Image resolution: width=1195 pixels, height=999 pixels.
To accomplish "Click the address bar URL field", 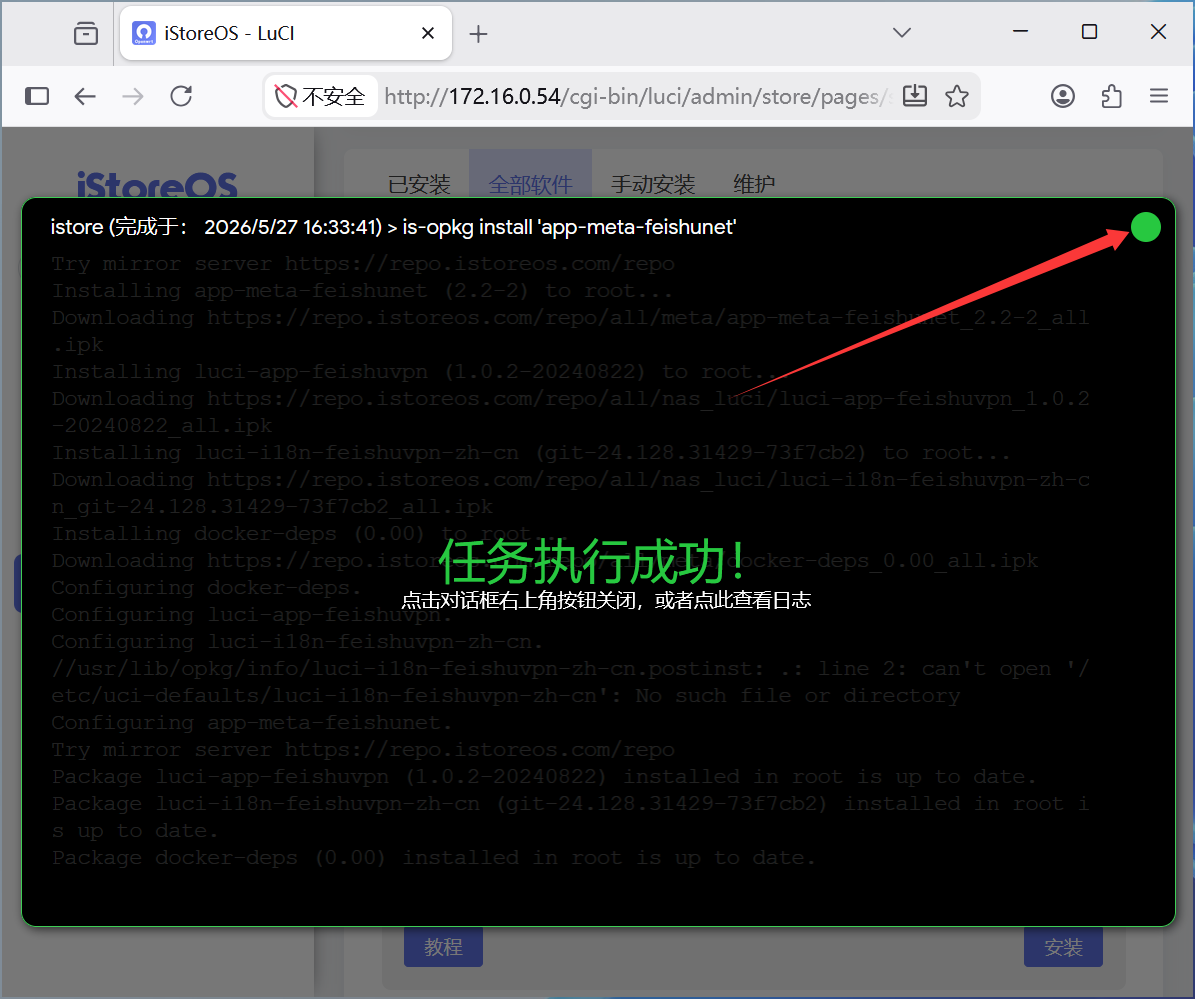I will coord(636,96).
